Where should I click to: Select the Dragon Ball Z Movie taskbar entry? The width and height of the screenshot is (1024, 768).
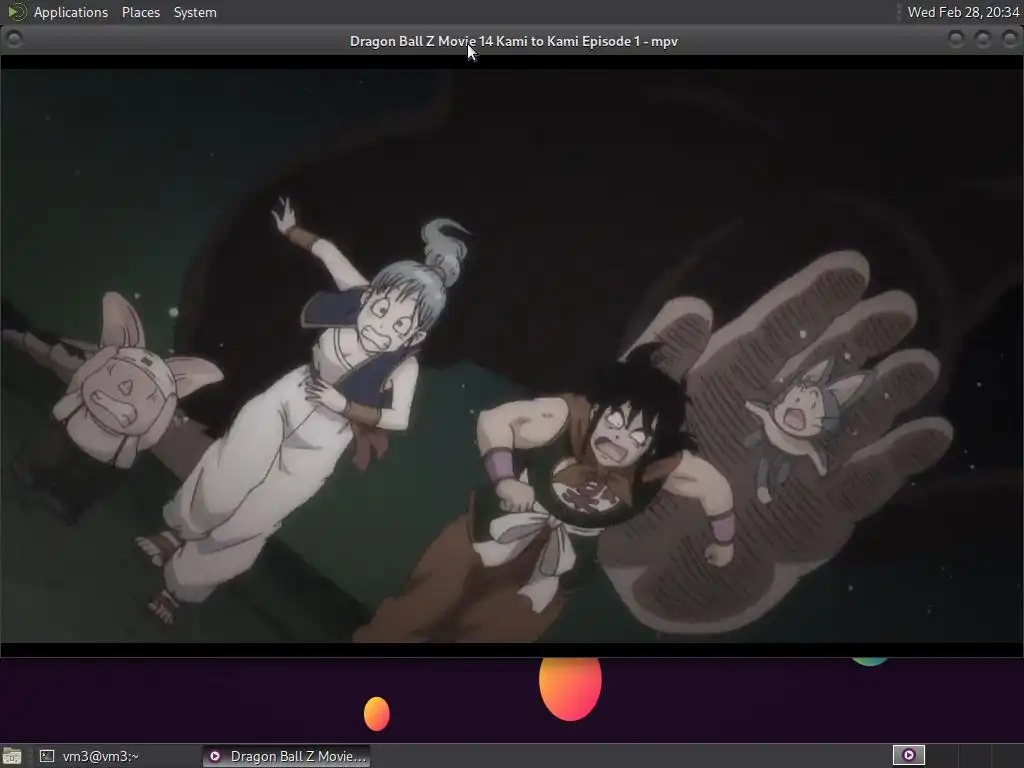(287, 756)
